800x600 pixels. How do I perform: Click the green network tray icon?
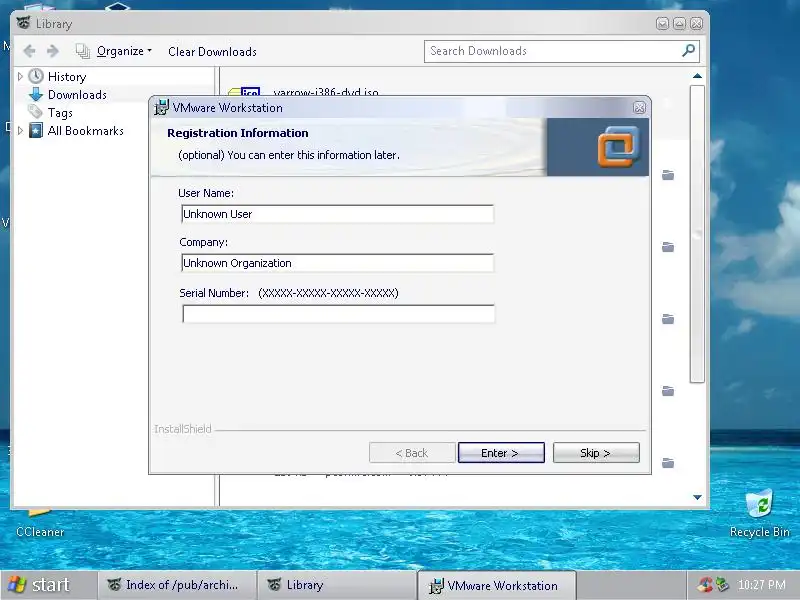click(722, 585)
